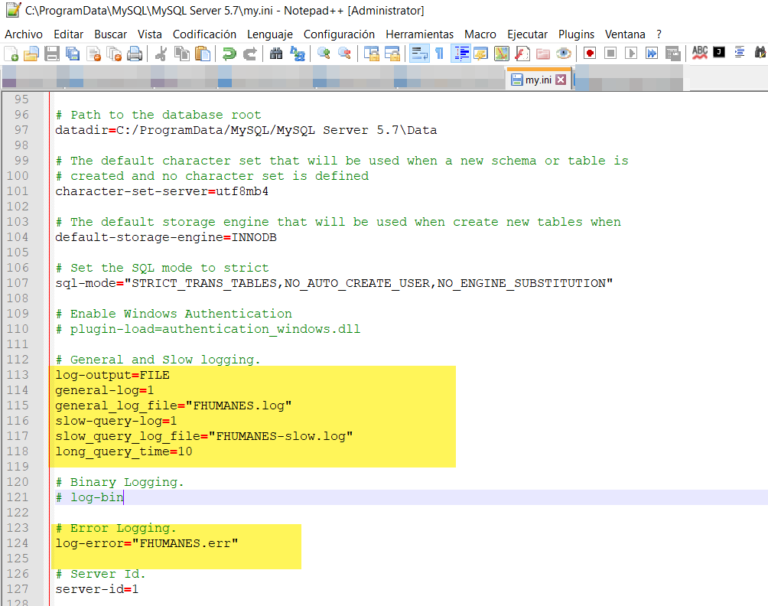Expand the Lenguaje menu
This screenshot has height=606, width=768.
pyautogui.click(x=270, y=34)
